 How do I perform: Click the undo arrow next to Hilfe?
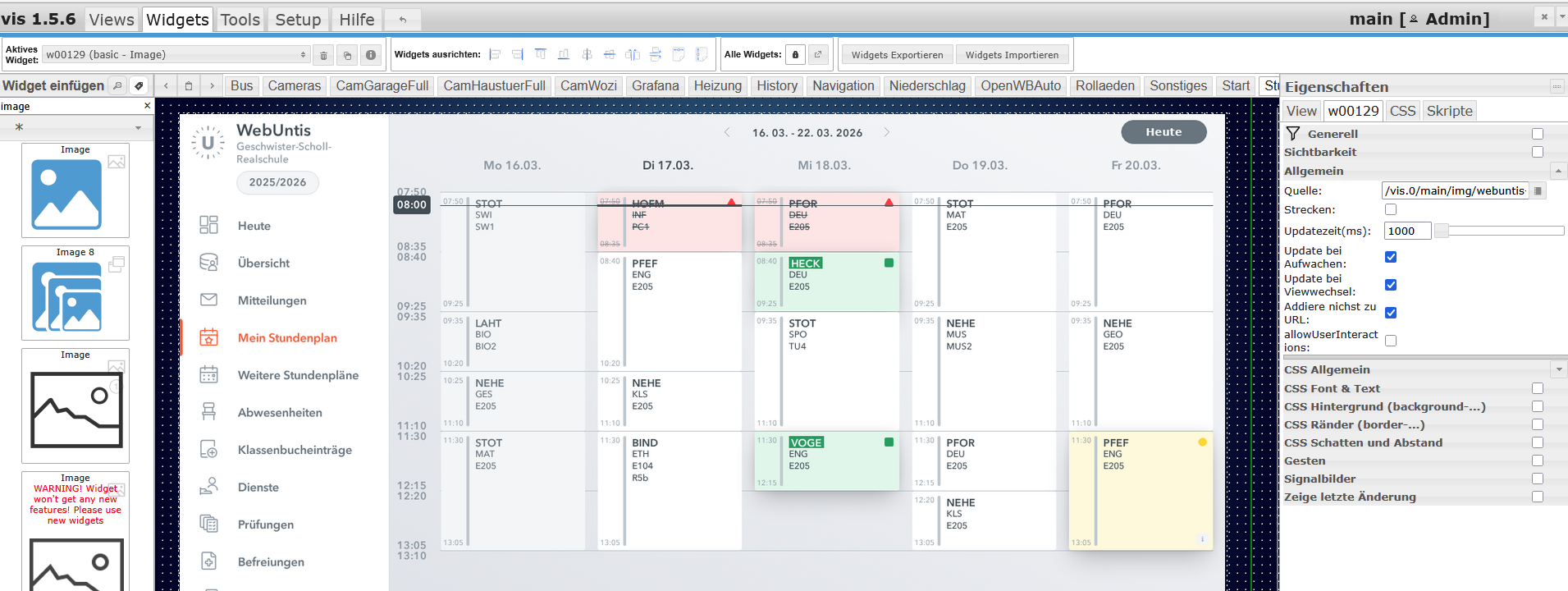[403, 20]
